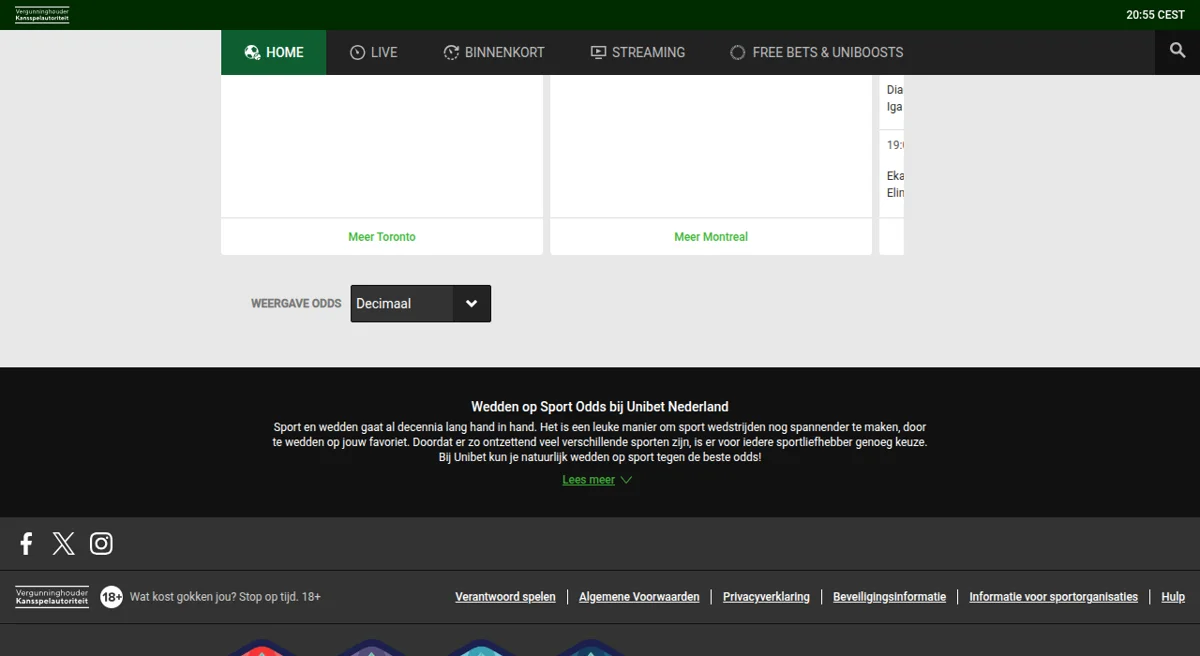Click the Kansspelautoriteit logo in the footer
The width and height of the screenshot is (1200, 656).
tap(52, 597)
